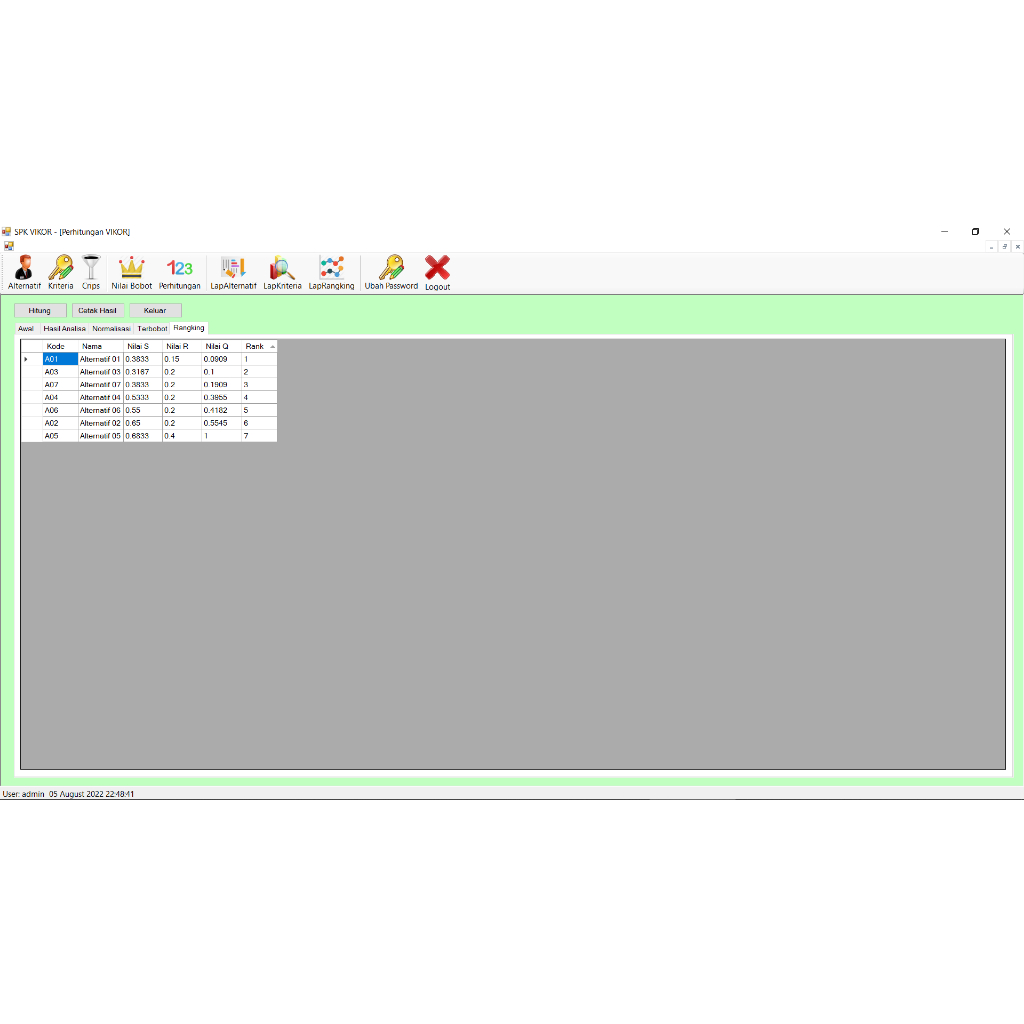Sort by the Rank column header
This screenshot has width=1024, height=1024.
pos(256,346)
